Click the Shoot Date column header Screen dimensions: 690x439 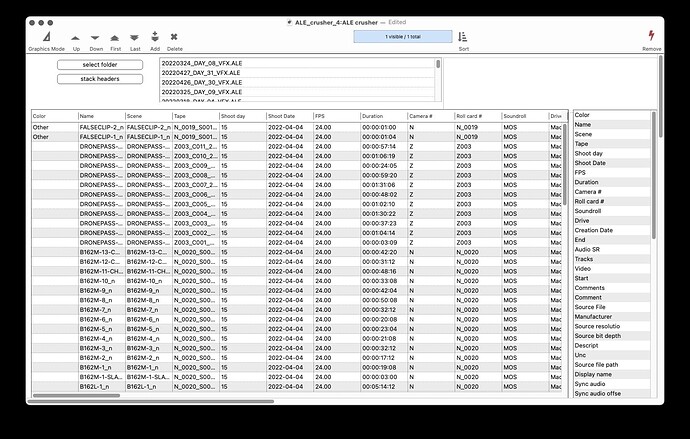point(290,116)
